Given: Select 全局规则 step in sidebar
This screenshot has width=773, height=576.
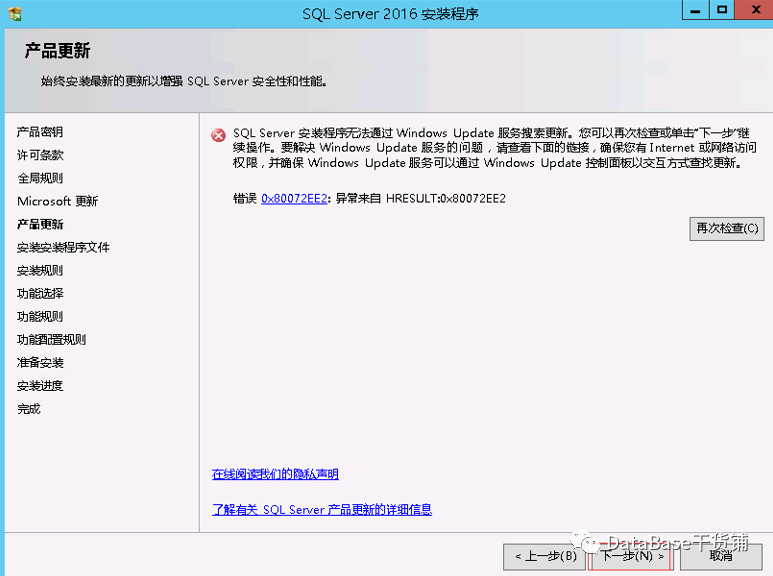Looking at the screenshot, I should [40, 178].
